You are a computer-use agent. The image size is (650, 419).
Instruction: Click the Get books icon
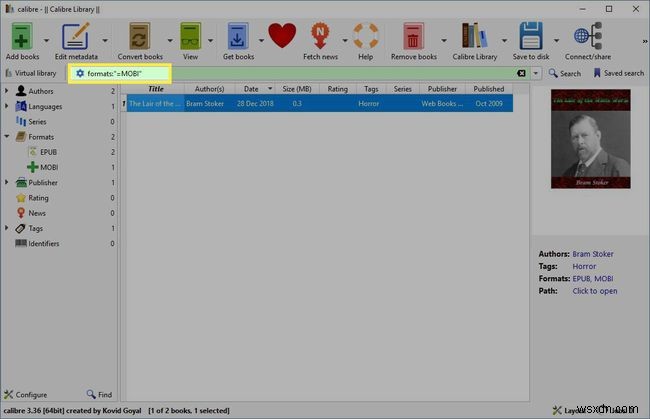(238, 36)
